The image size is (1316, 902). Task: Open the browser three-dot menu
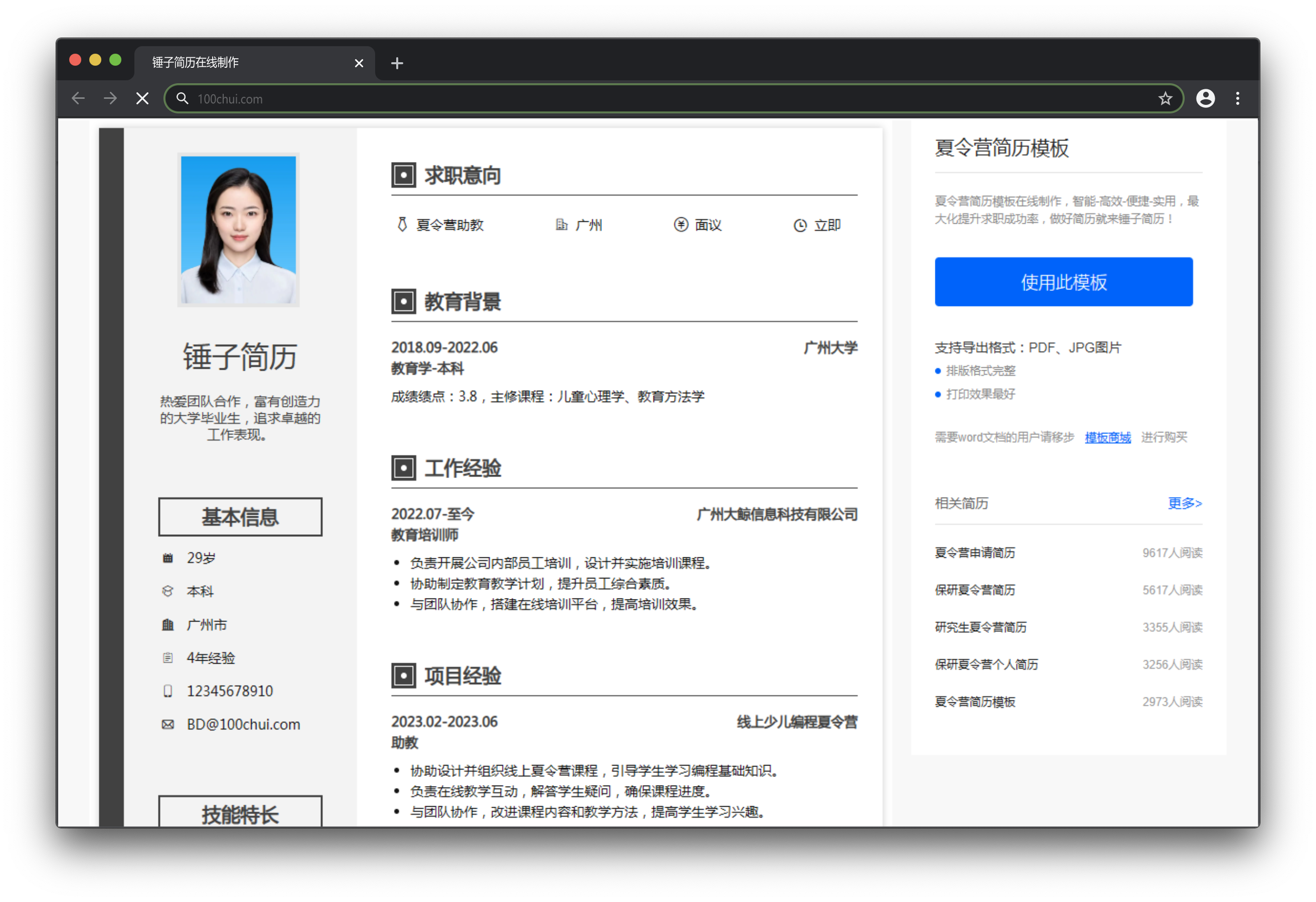1237,99
